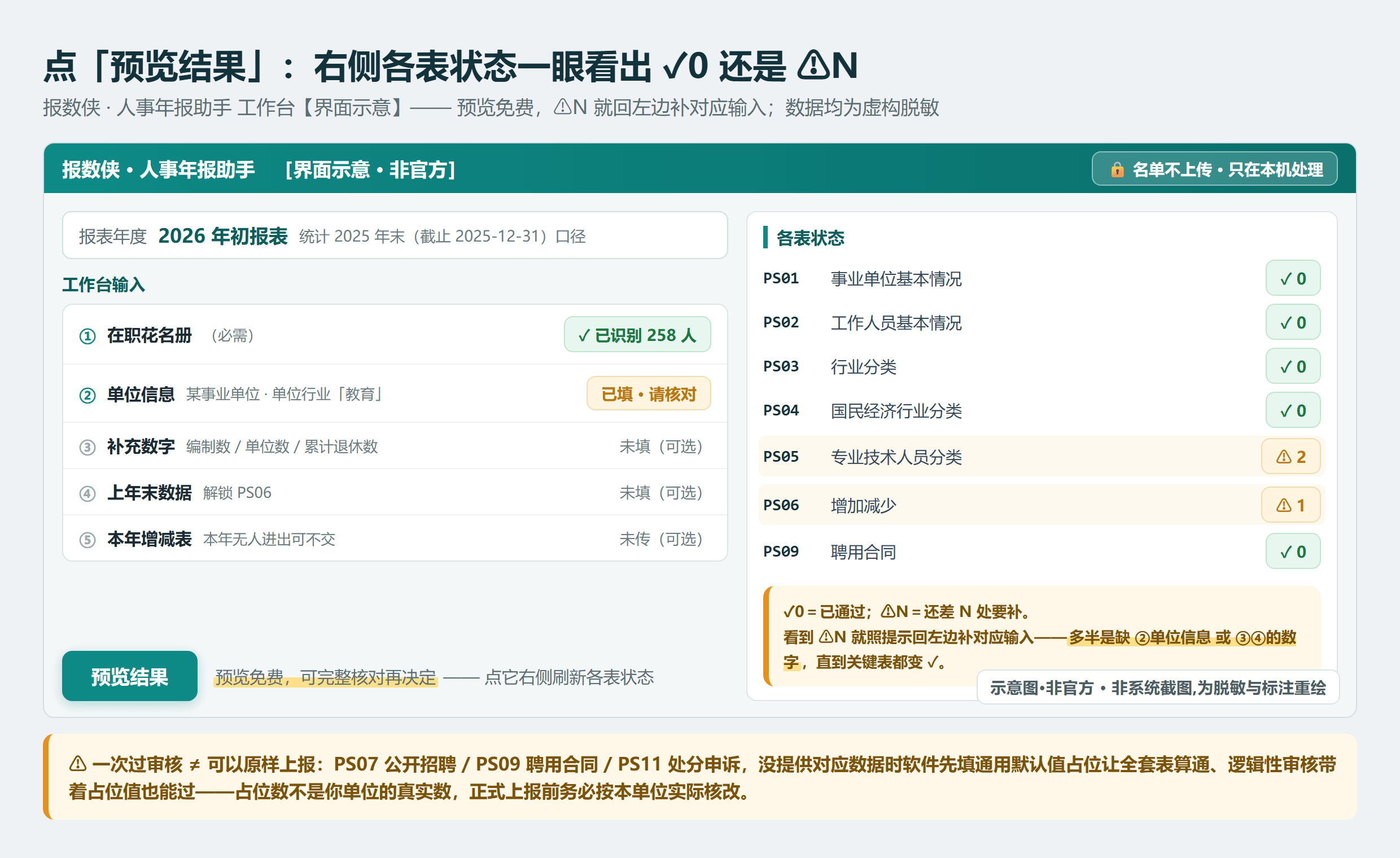
Task: Click 名单不上传・只在本机处理 badge
Action: [x=1214, y=169]
